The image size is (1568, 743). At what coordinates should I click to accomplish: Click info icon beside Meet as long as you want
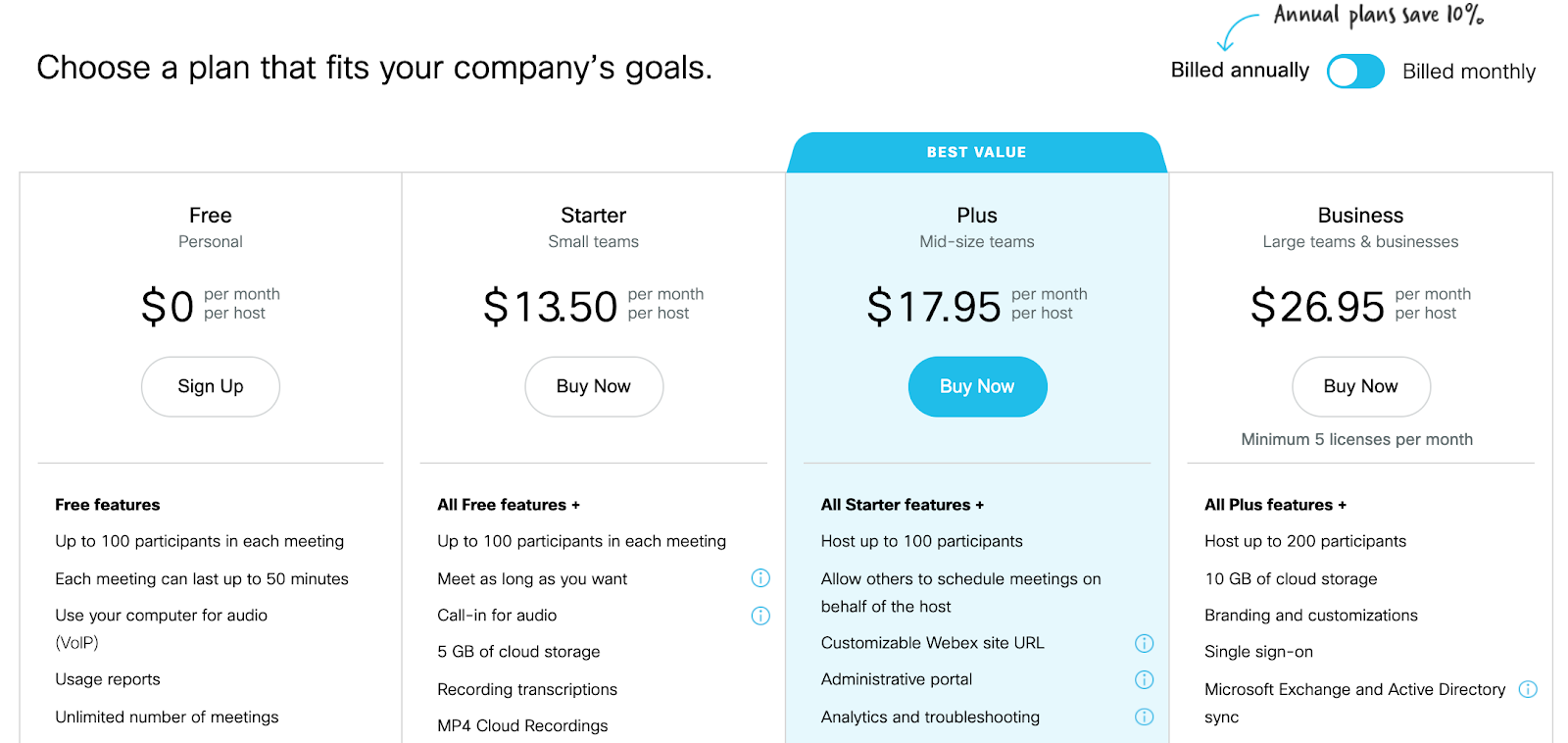pyautogui.click(x=760, y=578)
